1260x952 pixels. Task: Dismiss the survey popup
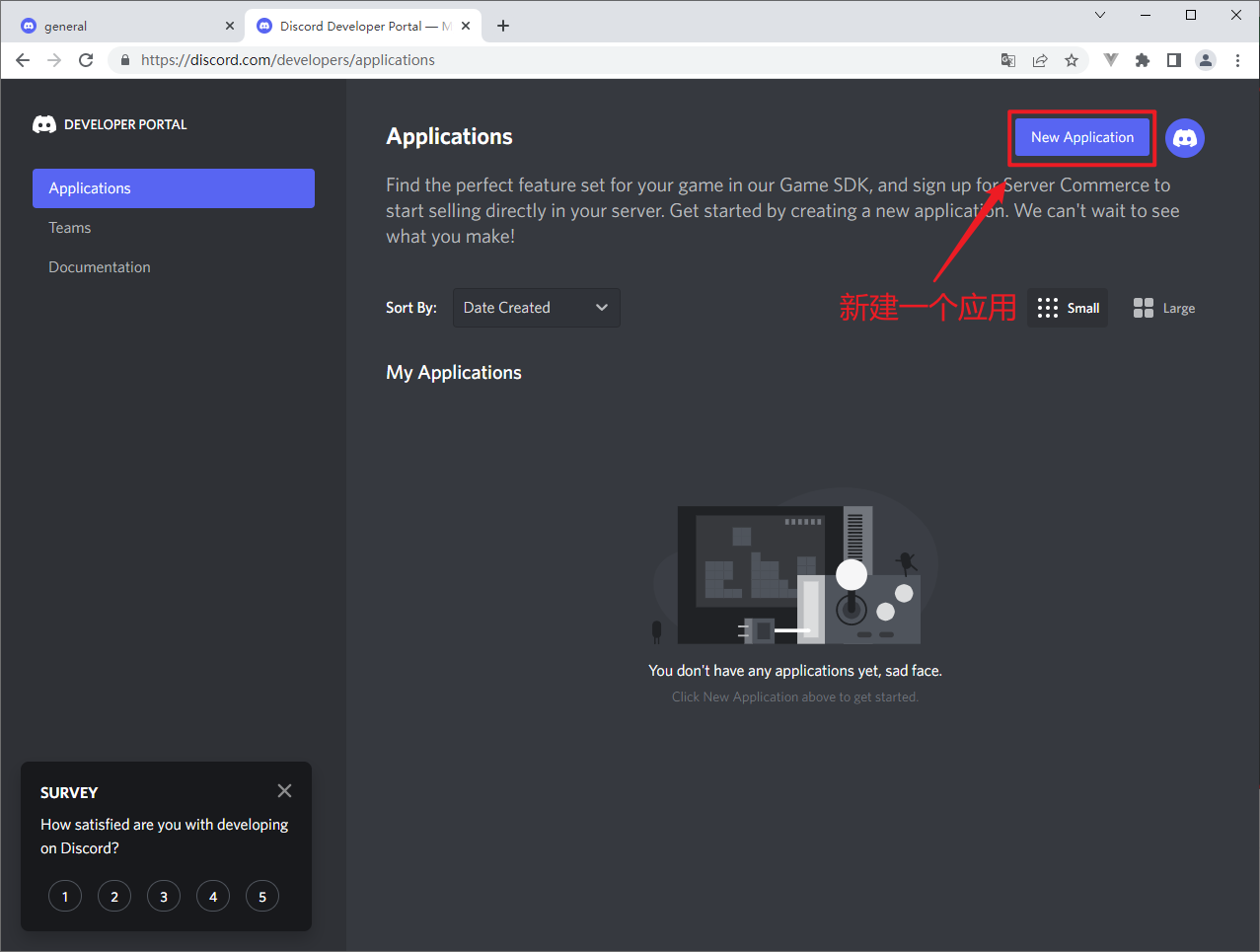point(284,791)
